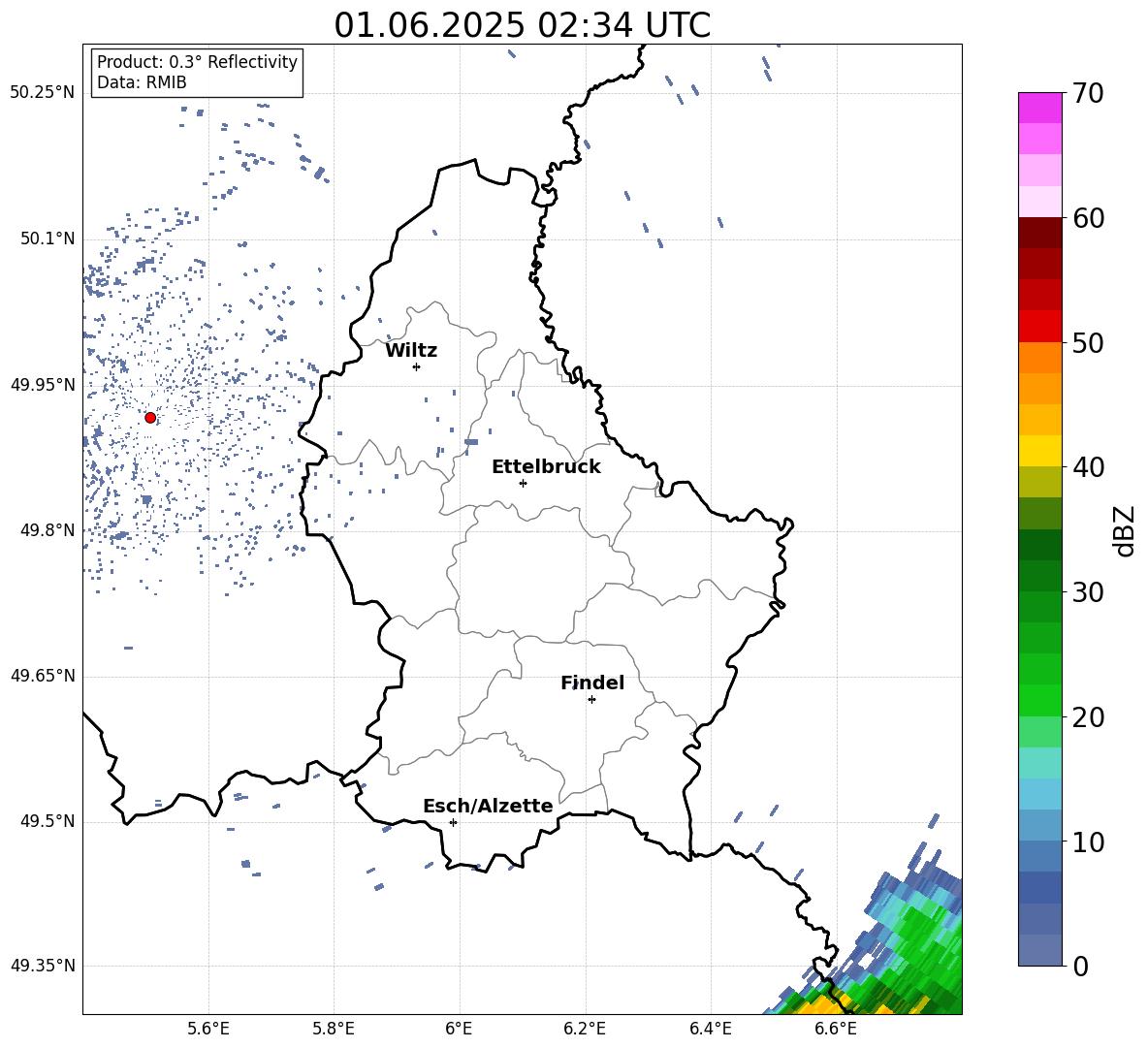Screen dimensions: 1148x1048
Task: Click the 60 tick on colorbar
Action: point(1088,218)
